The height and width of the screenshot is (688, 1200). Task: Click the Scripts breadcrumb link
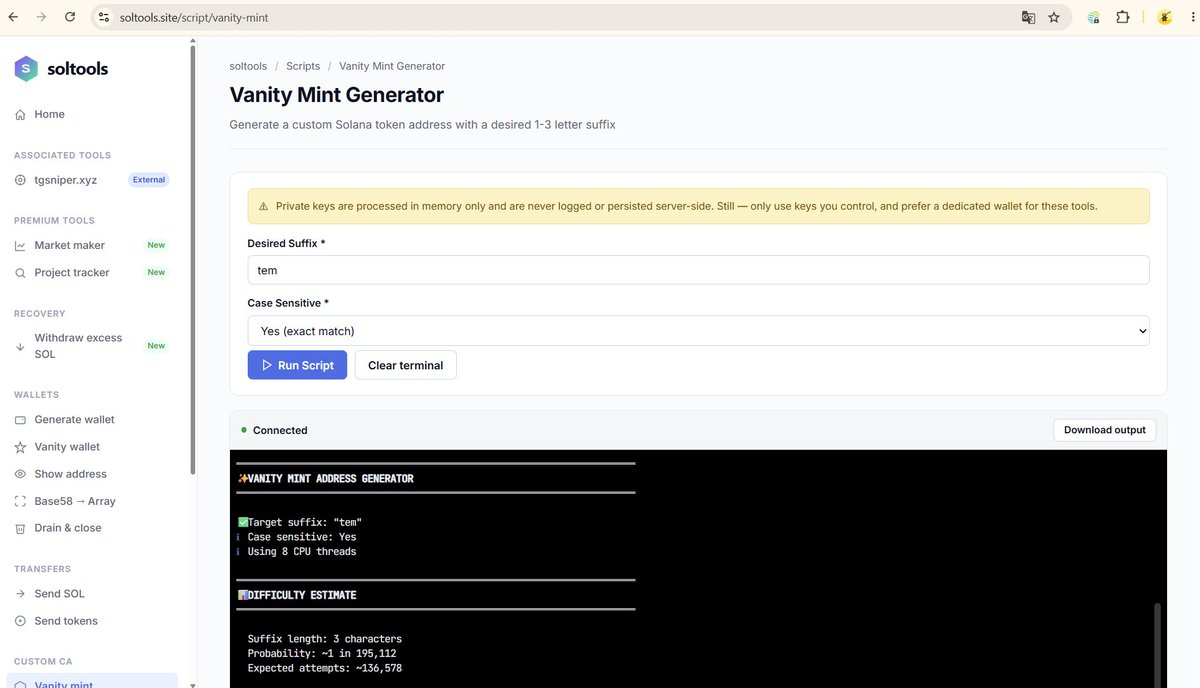coord(303,66)
